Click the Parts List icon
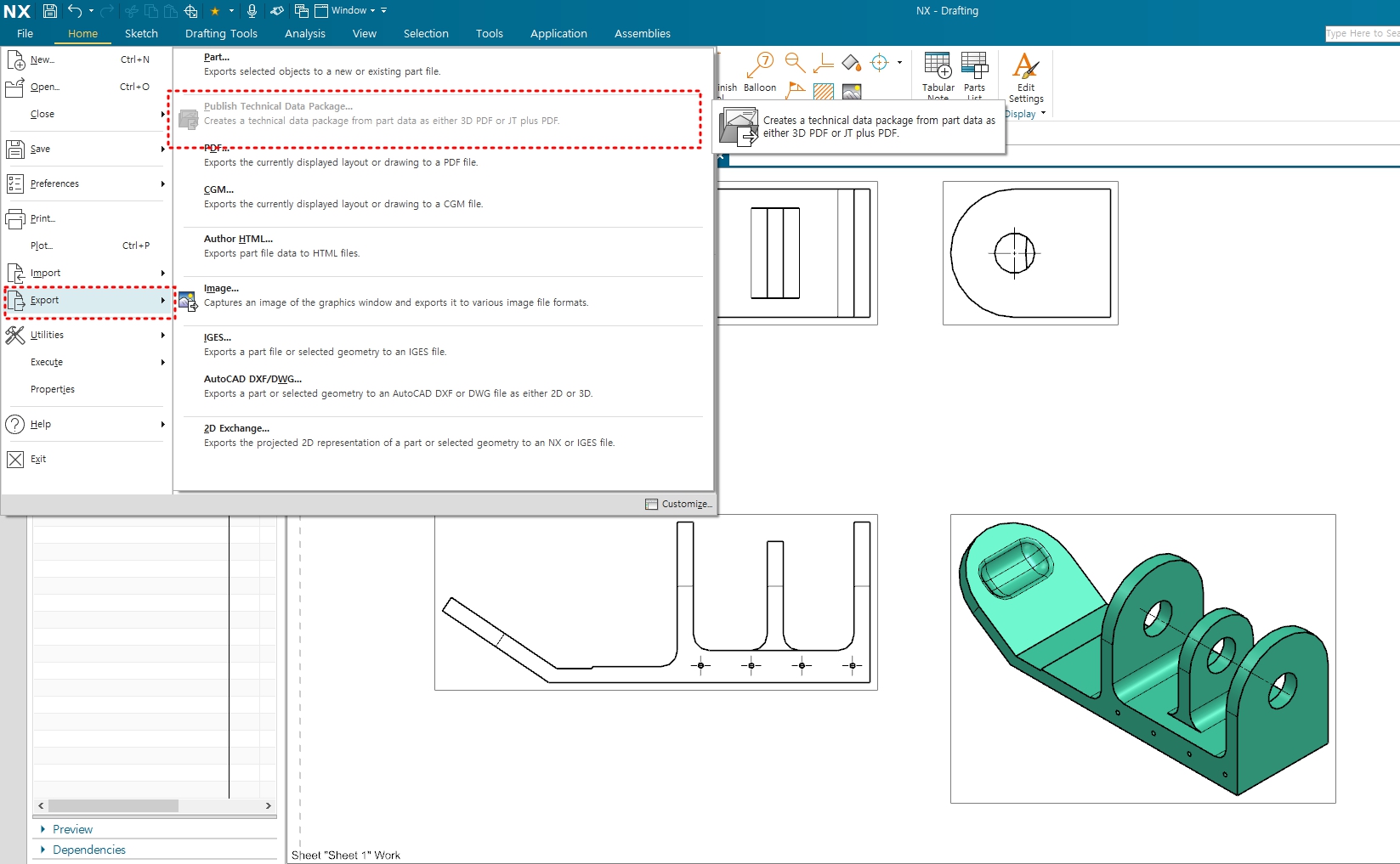Image resolution: width=1400 pixels, height=864 pixels. point(974,65)
